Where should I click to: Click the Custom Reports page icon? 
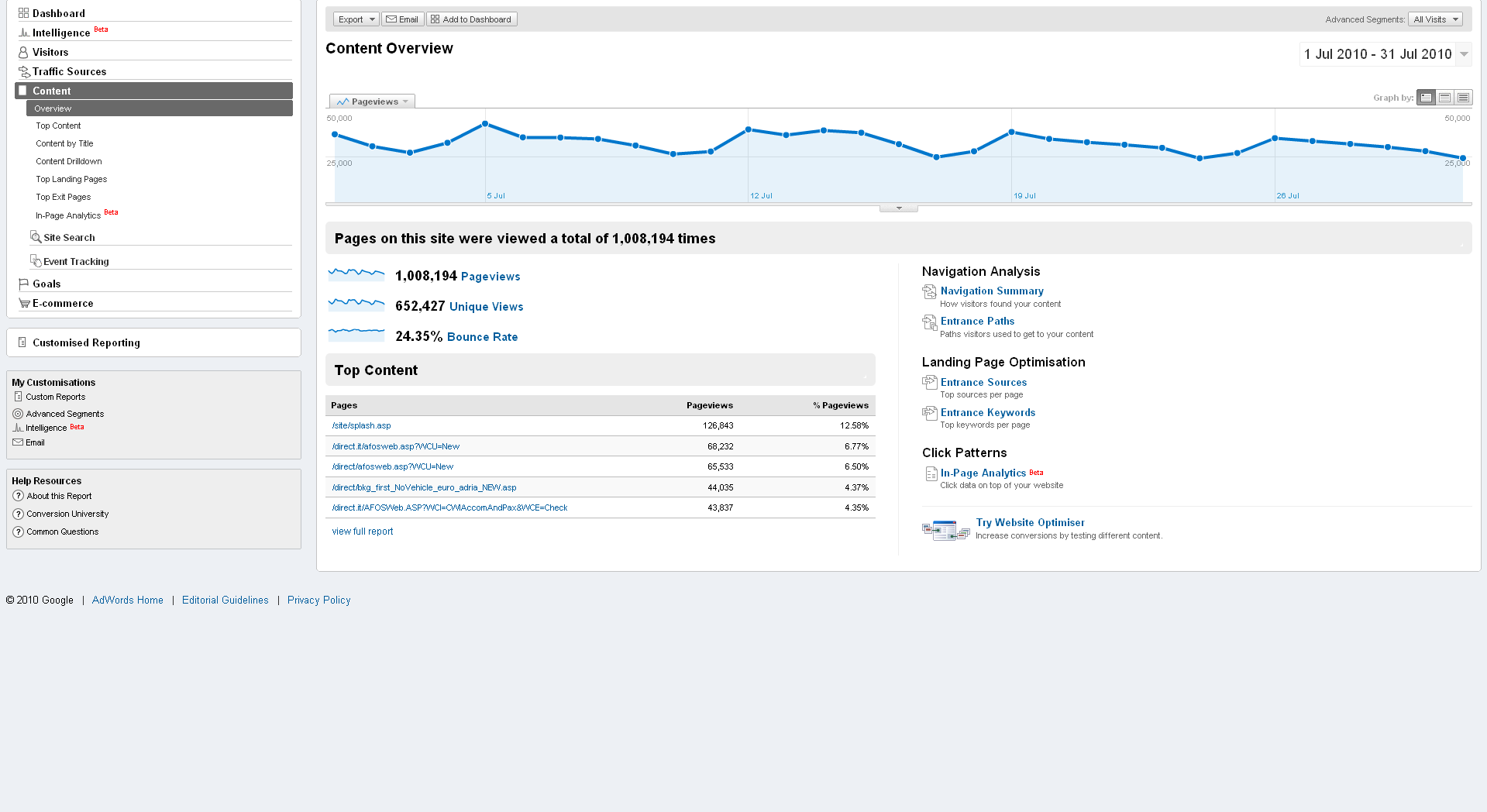point(18,397)
